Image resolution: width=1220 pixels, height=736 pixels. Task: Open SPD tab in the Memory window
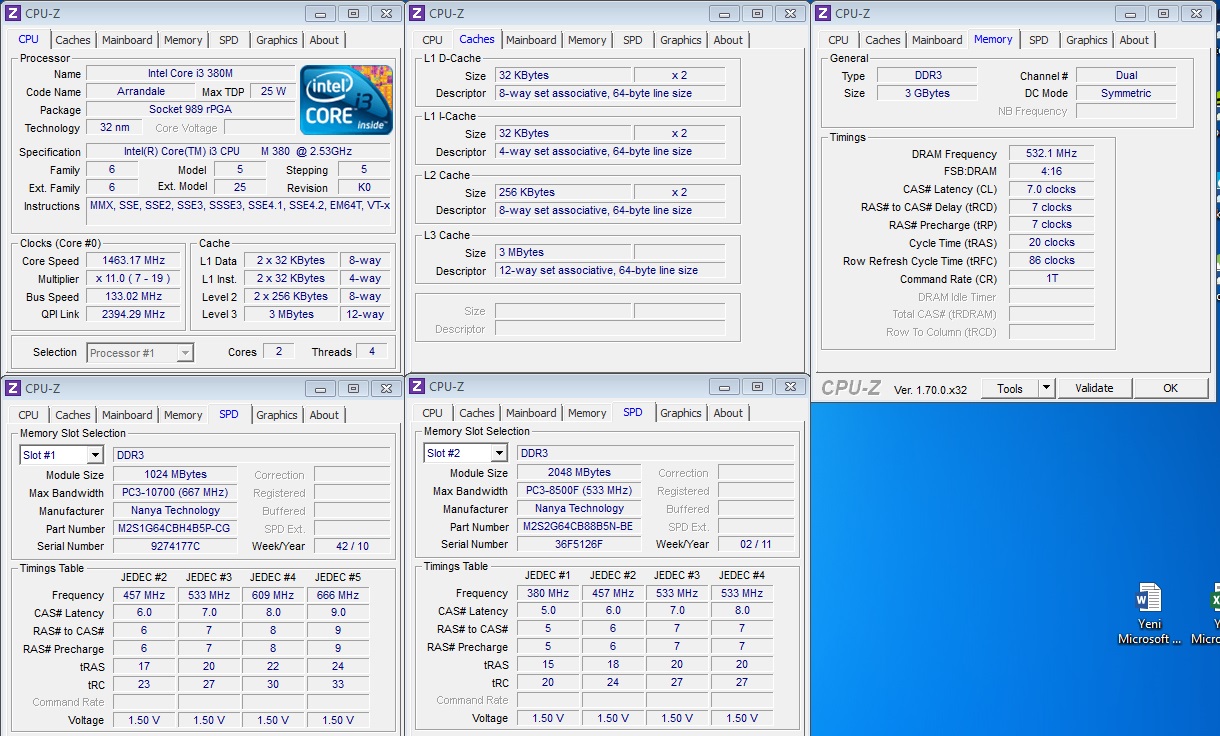(x=1039, y=40)
